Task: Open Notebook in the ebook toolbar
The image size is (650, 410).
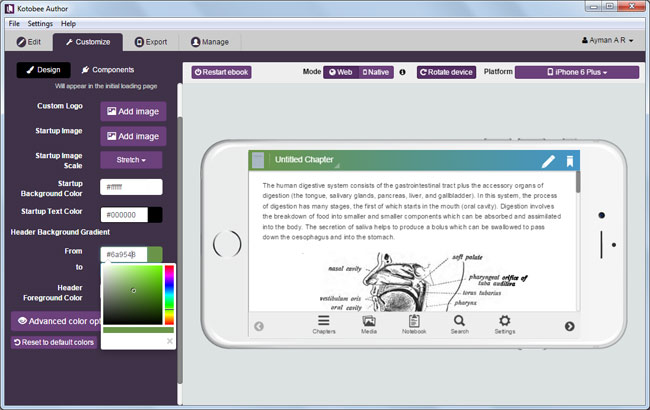Action: (x=414, y=325)
